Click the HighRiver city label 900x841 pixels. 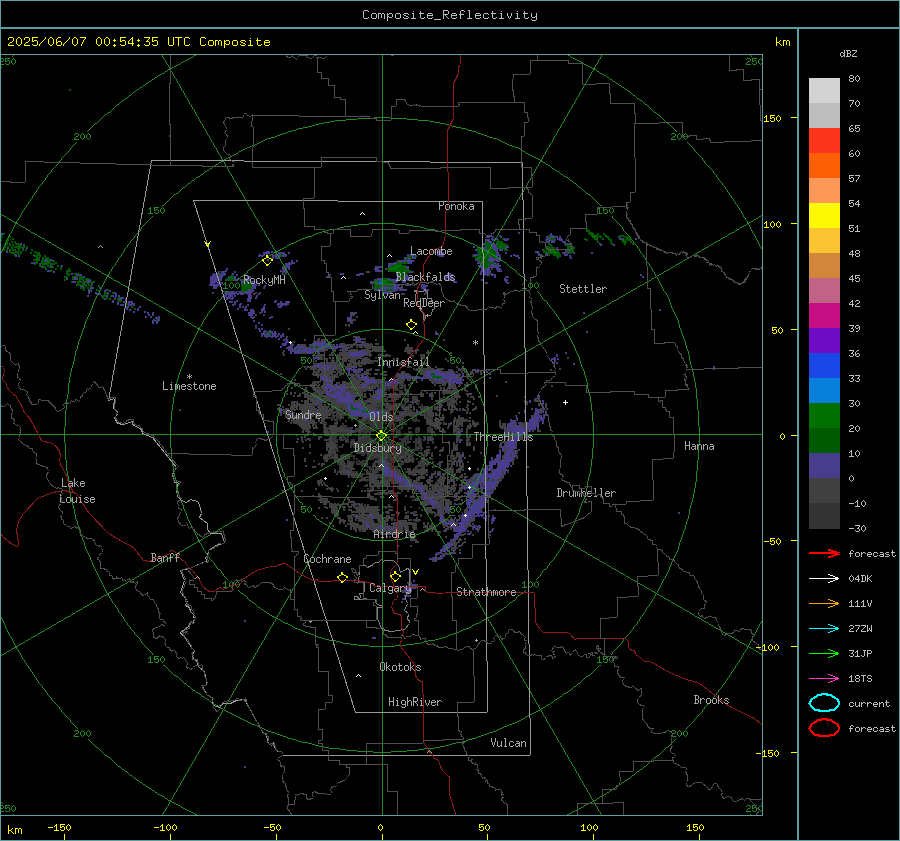(415, 702)
